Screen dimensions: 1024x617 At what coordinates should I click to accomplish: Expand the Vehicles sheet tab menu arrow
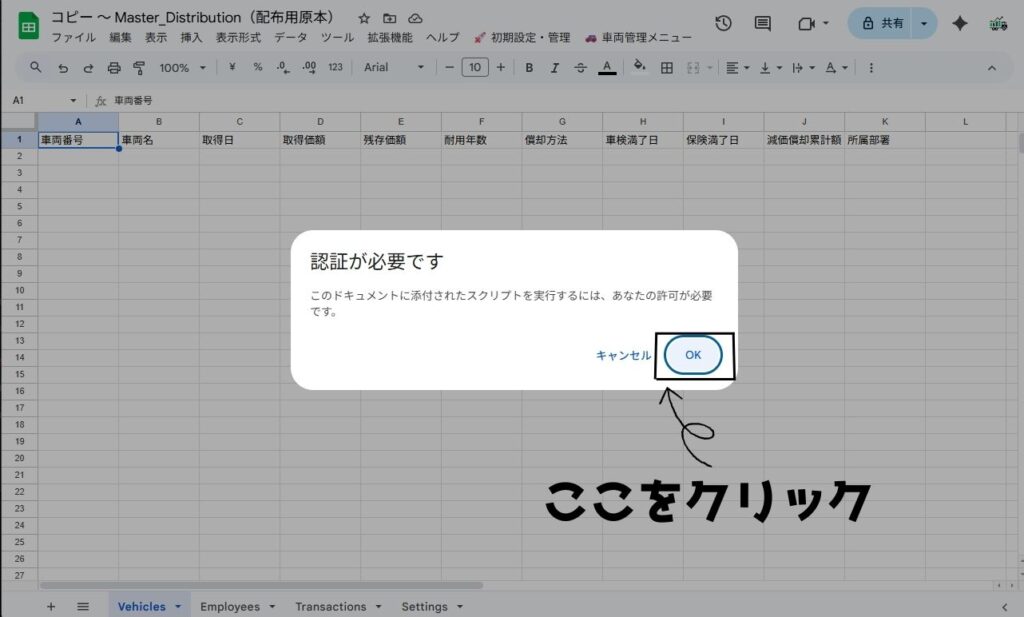[178, 607]
